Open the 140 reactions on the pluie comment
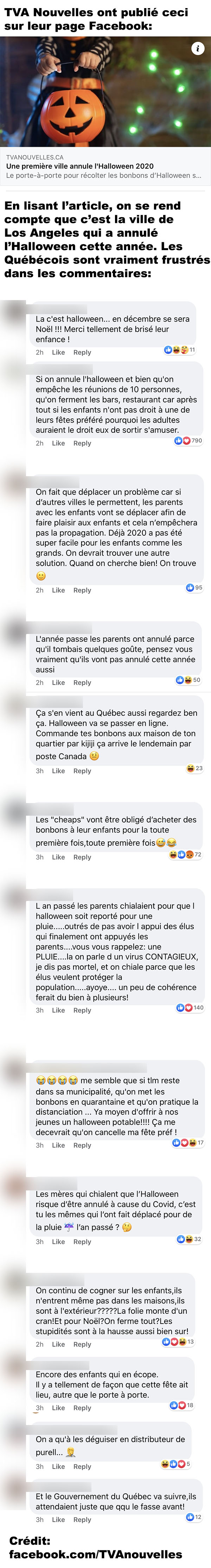This screenshot has height=1568, width=211. click(x=190, y=1007)
